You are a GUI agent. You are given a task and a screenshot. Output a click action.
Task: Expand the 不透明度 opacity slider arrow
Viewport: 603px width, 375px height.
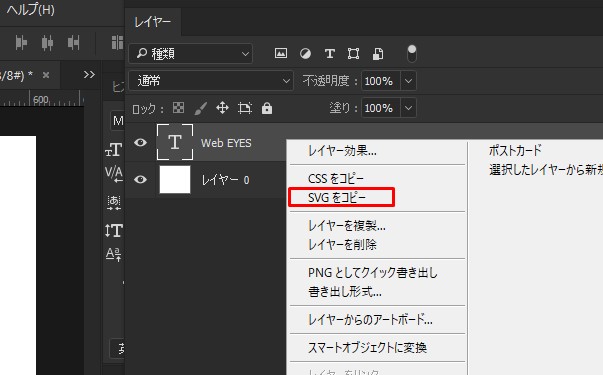tap(408, 81)
